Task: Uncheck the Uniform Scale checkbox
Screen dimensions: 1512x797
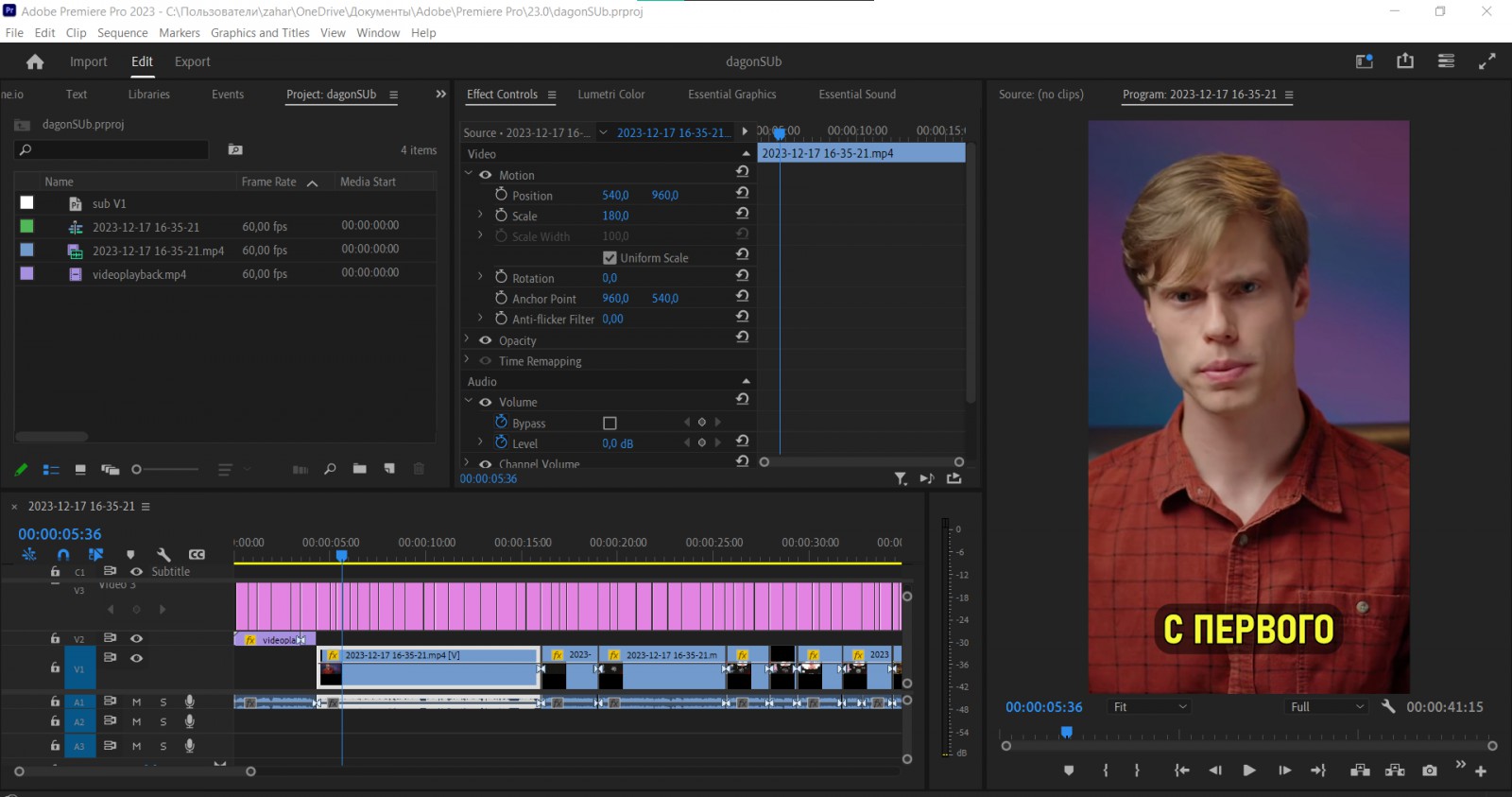Action: click(610, 257)
